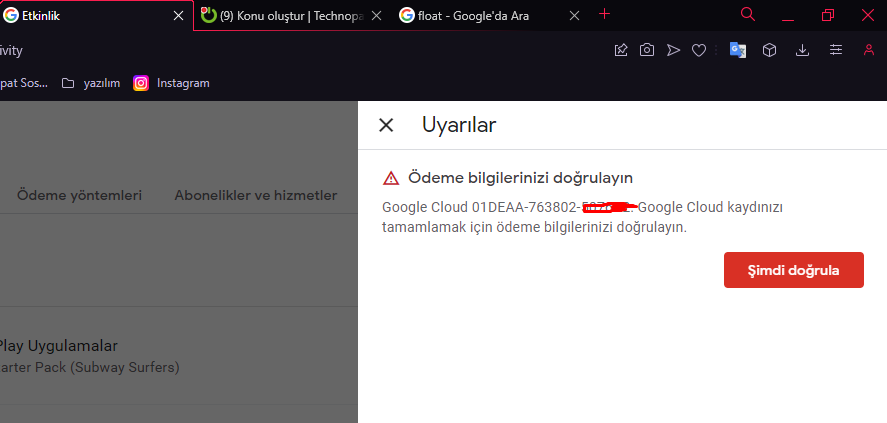Image resolution: width=887 pixels, height=423 pixels.
Task: Click the tab search magnifier icon
Action: click(x=748, y=15)
